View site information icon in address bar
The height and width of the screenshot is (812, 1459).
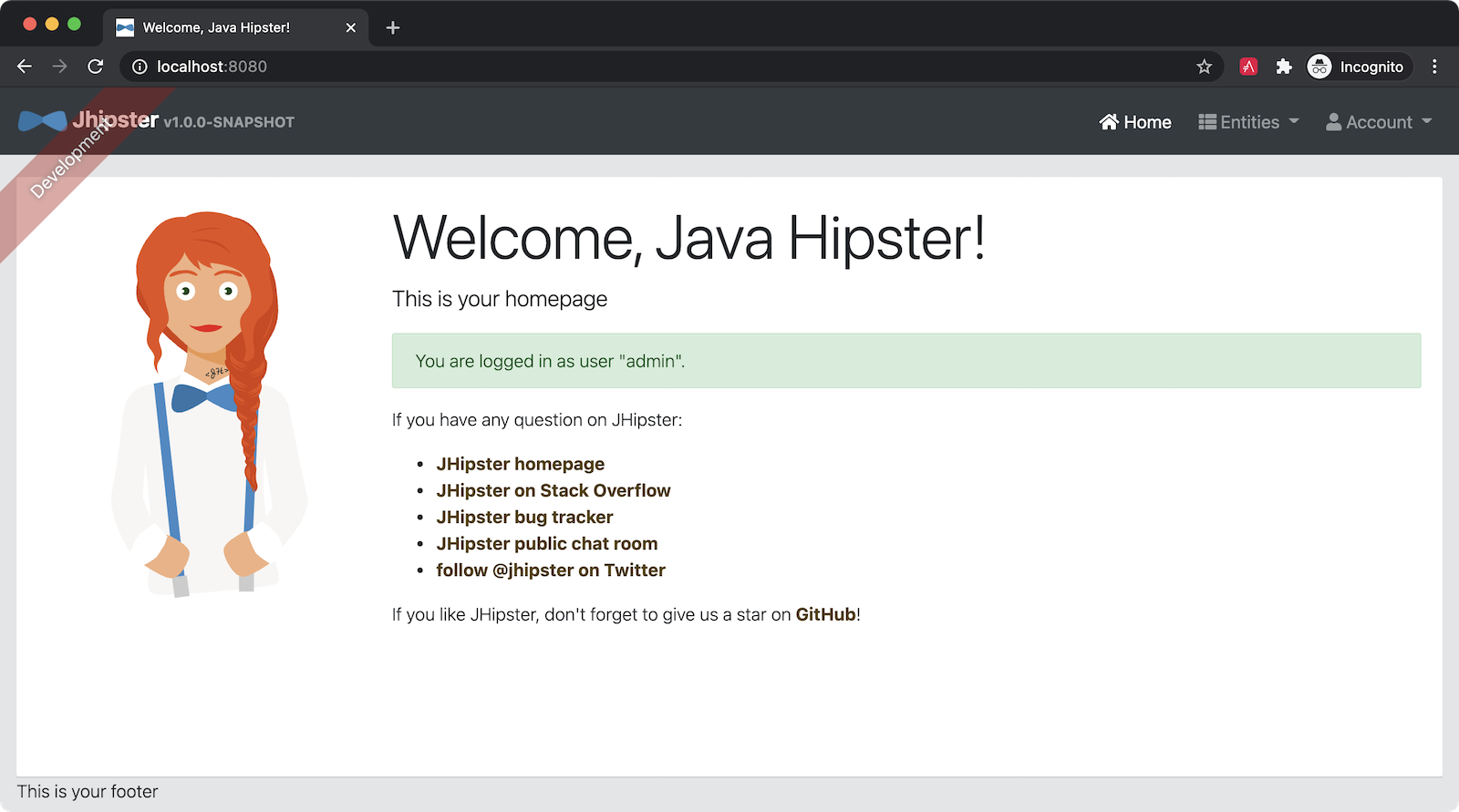click(140, 67)
